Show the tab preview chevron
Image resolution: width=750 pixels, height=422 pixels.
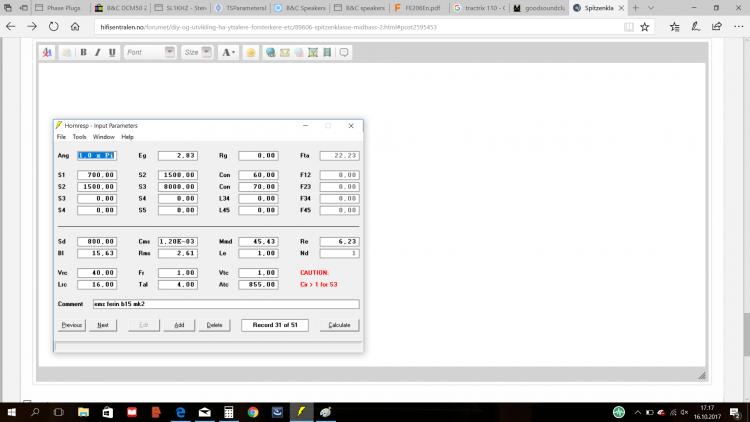(x=651, y=8)
